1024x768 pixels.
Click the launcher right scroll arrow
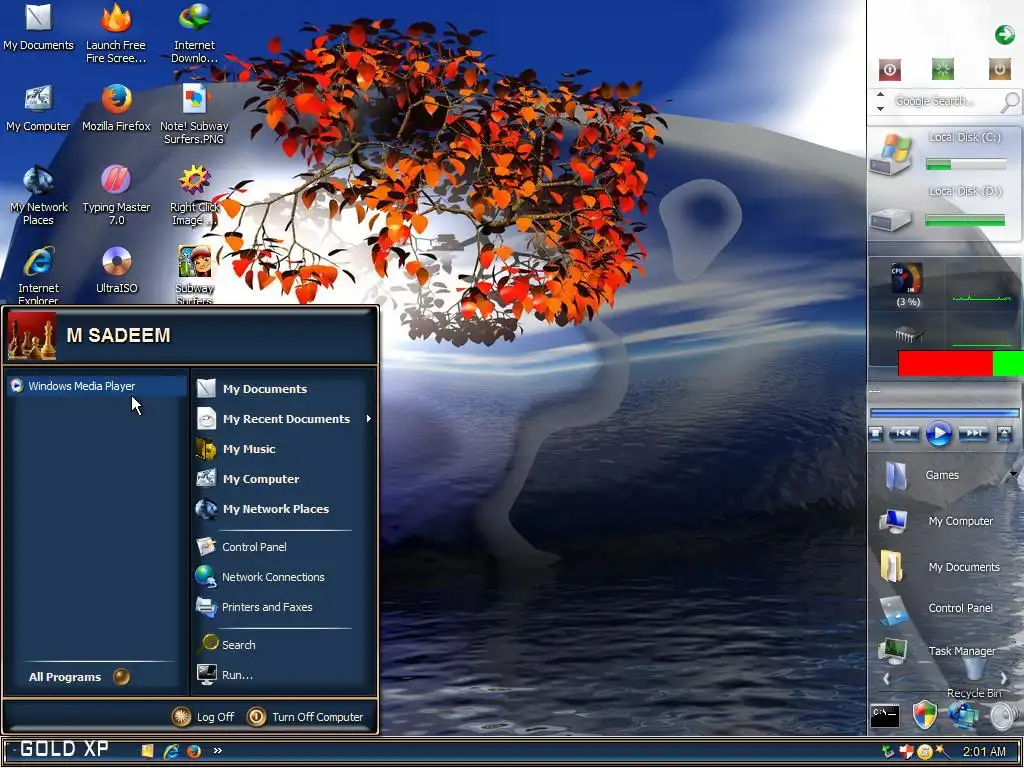pyautogui.click(x=1004, y=679)
